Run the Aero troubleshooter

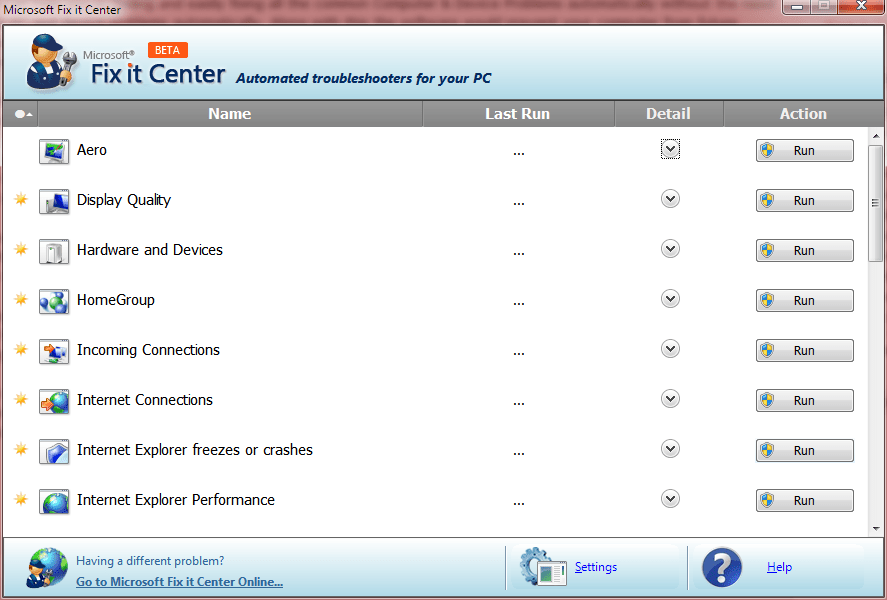click(804, 150)
